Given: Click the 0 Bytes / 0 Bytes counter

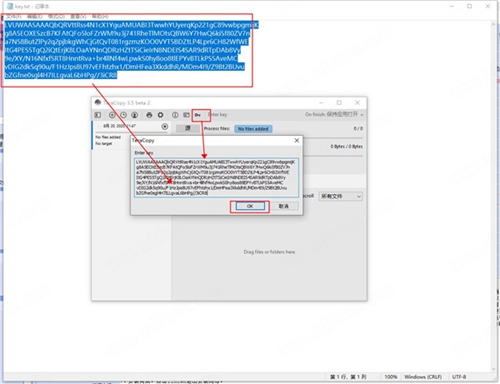Looking at the screenshot, I should point(346,146).
